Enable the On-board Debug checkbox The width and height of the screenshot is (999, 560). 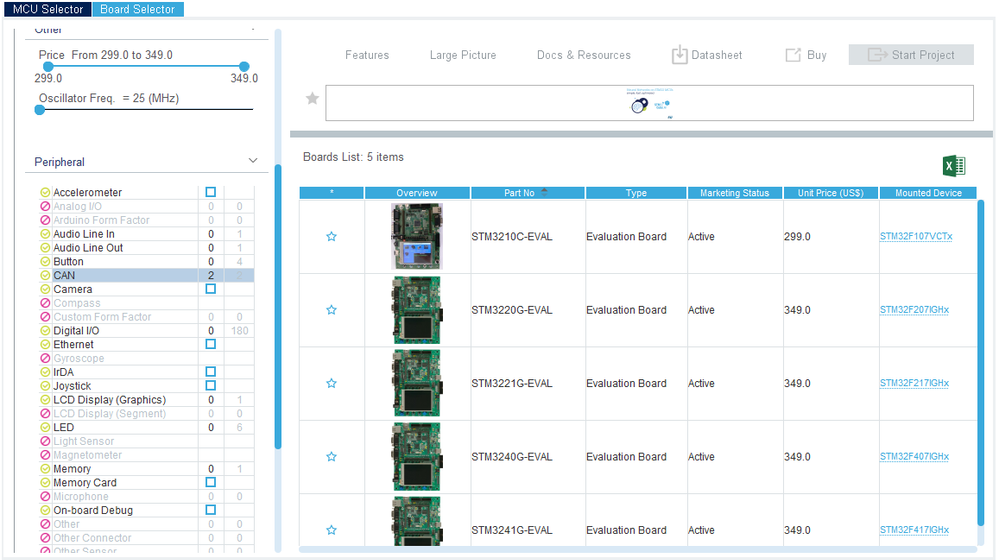[x=211, y=510]
